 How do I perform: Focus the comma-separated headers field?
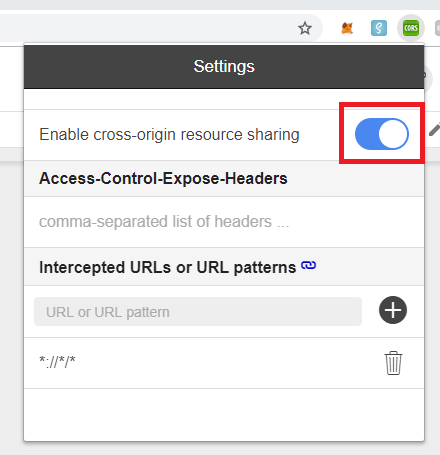(224, 222)
